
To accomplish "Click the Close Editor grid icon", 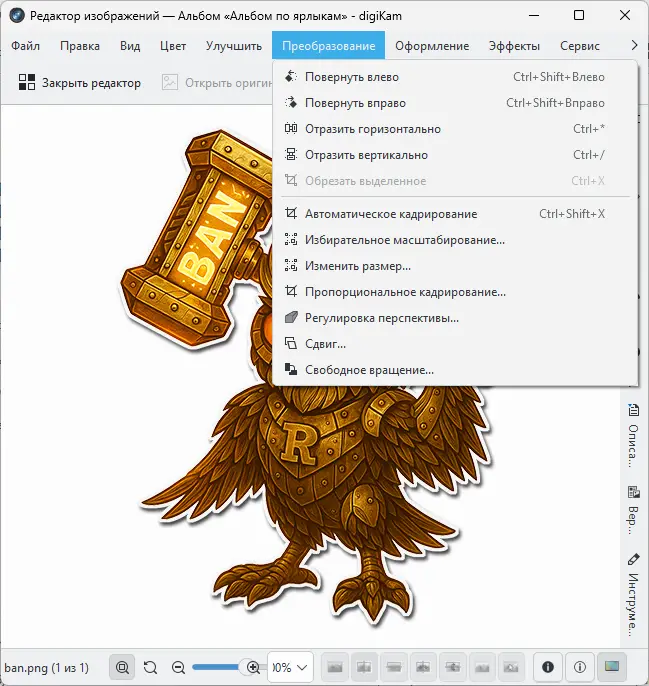I will (x=27, y=82).
